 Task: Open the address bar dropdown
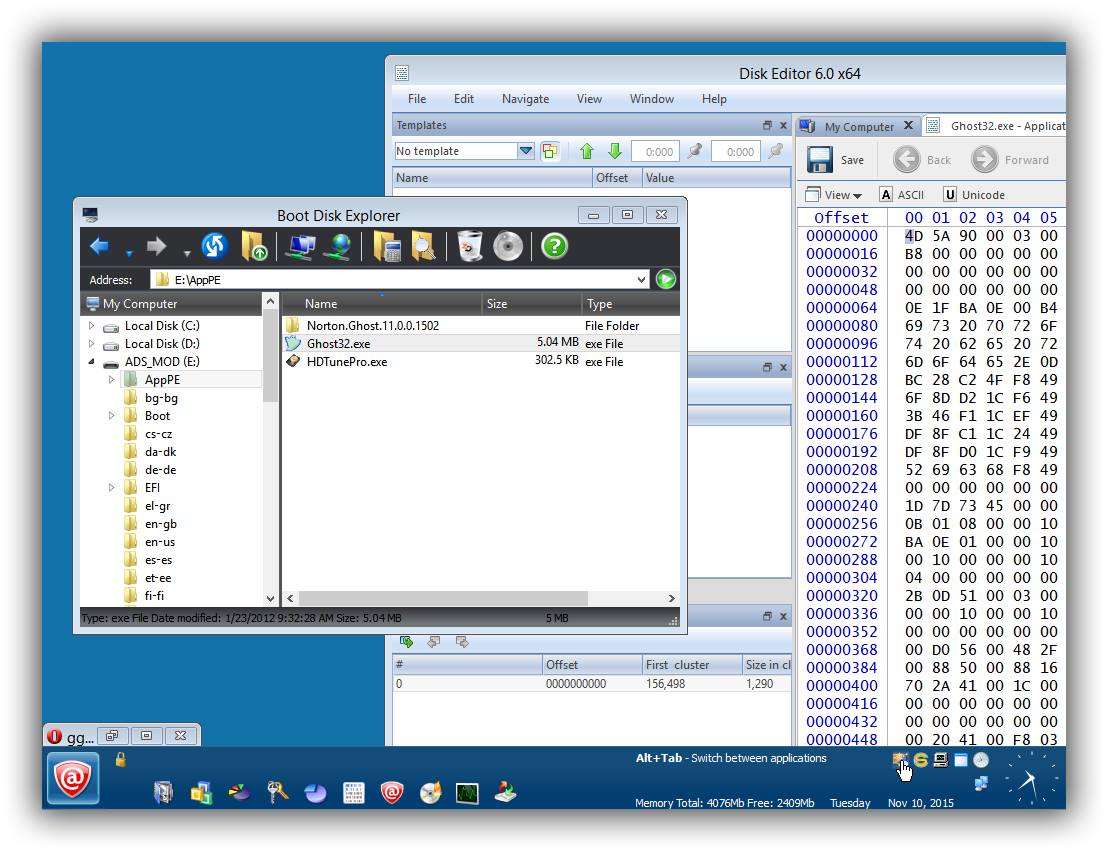coord(641,280)
